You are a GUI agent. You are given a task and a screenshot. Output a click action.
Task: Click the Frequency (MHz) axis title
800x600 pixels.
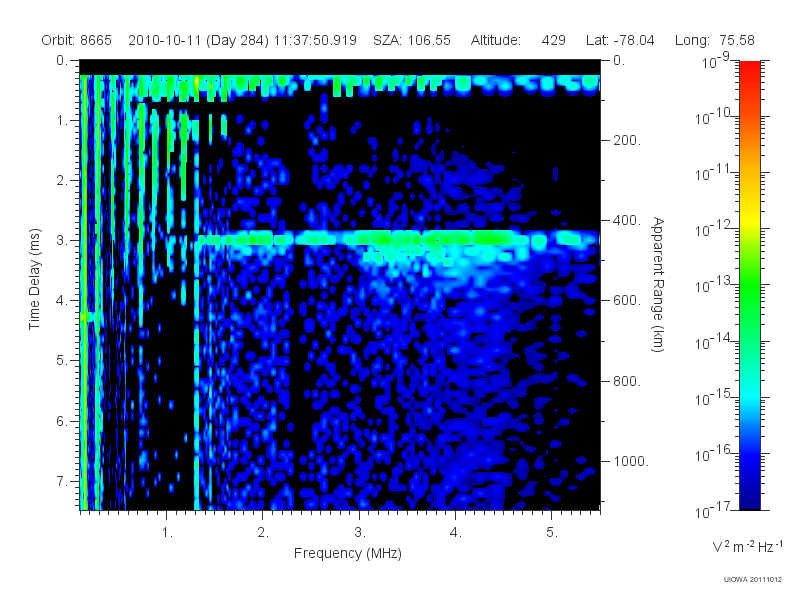click(x=347, y=553)
